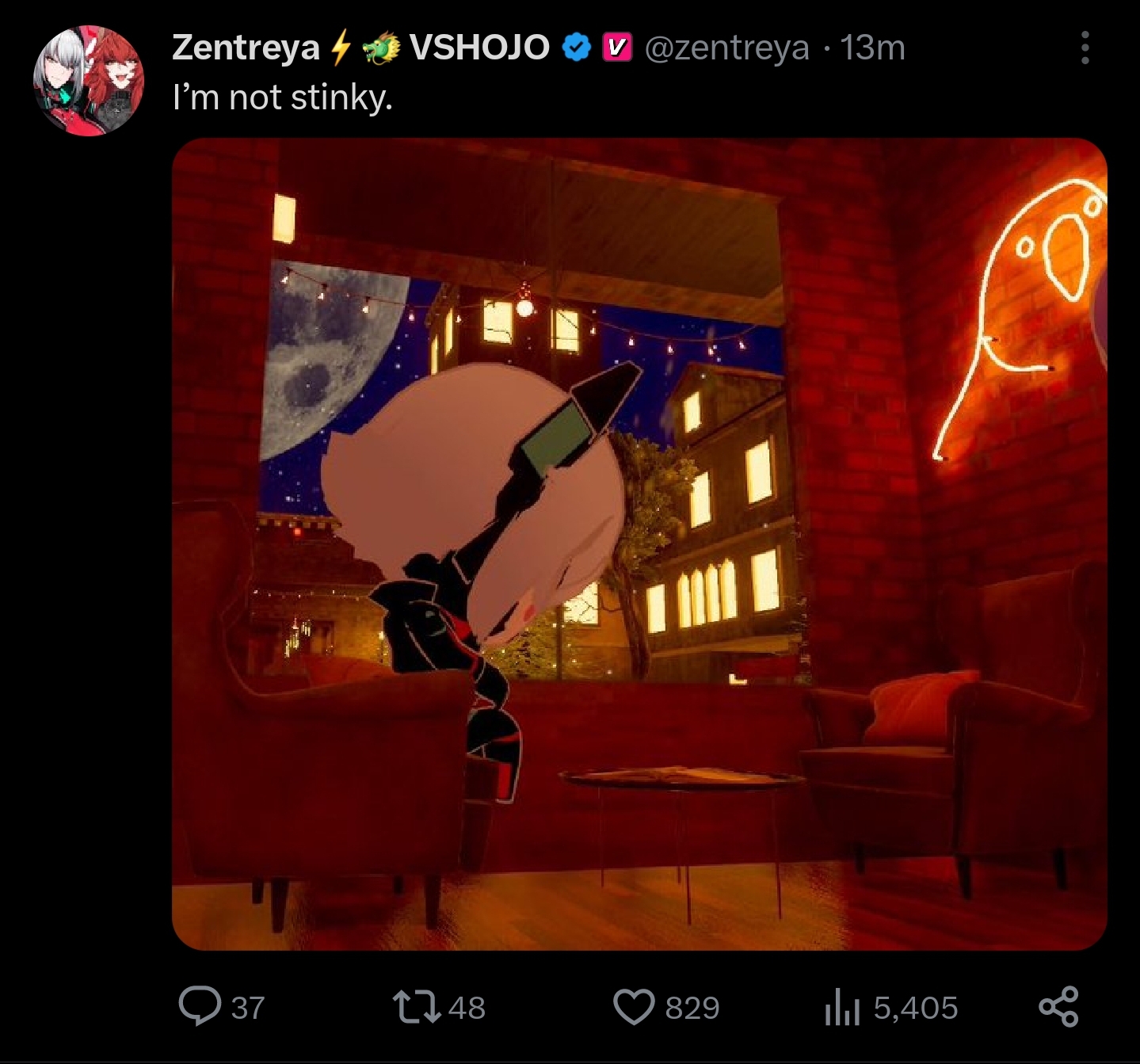Open the 13m timestamp link

pos(873,48)
